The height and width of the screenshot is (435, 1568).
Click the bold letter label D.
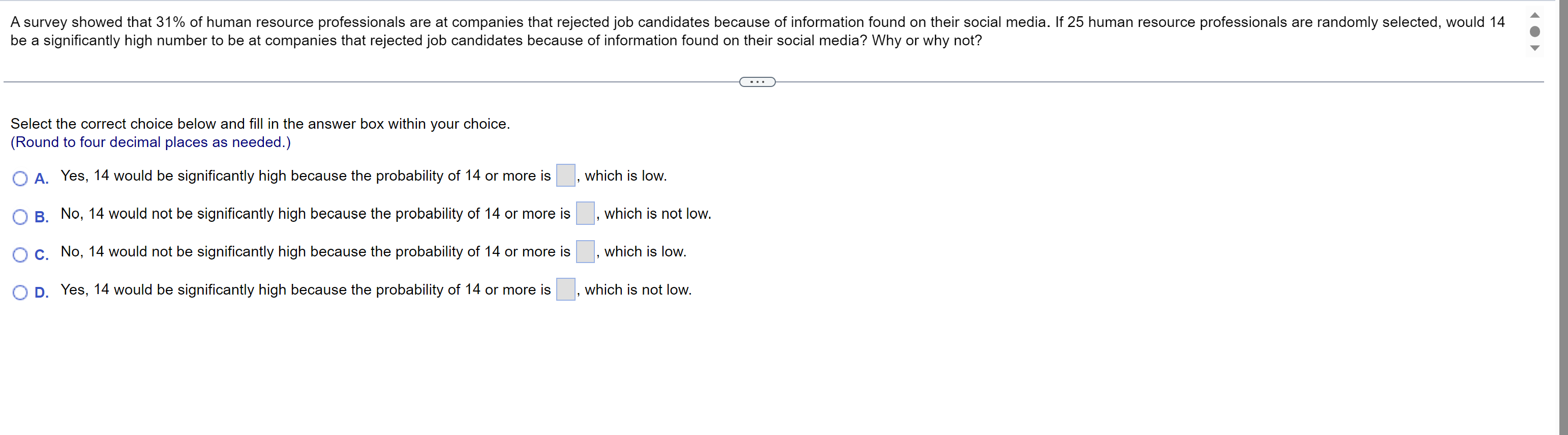[41, 293]
